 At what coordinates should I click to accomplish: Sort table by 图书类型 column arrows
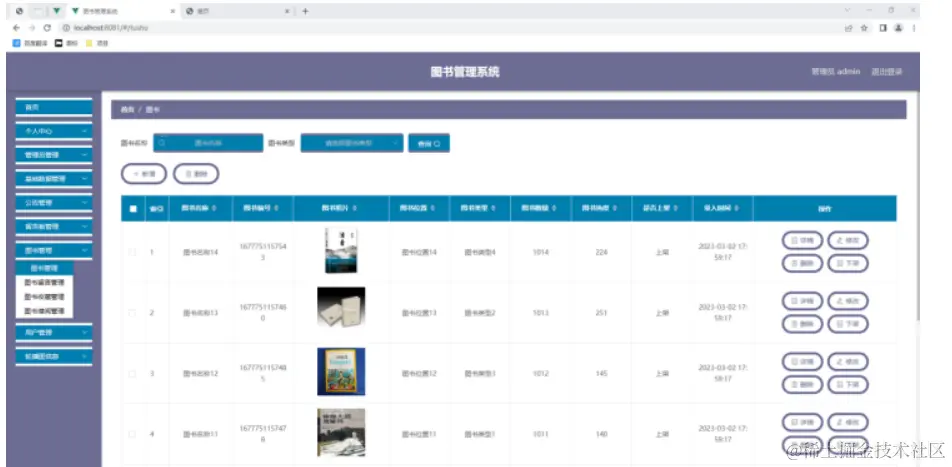[493, 208]
